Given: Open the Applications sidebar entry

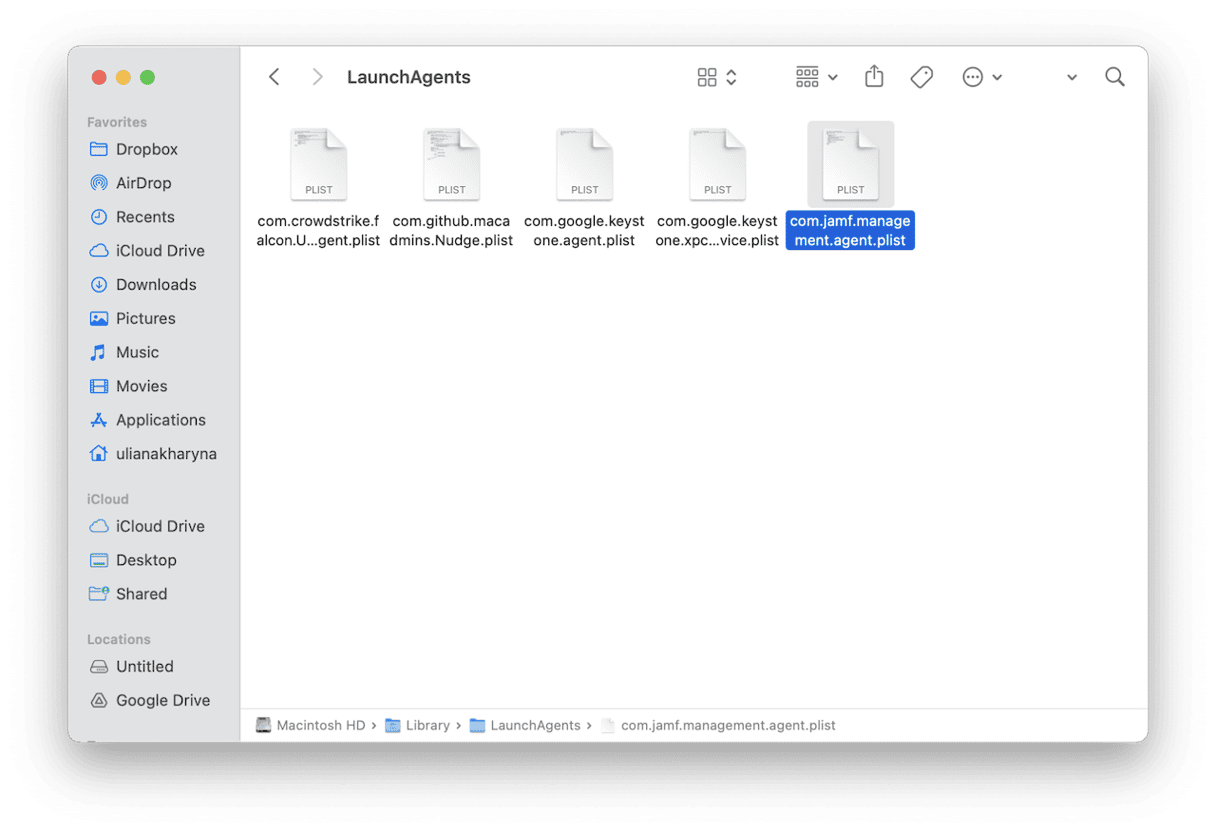Looking at the screenshot, I should [160, 420].
